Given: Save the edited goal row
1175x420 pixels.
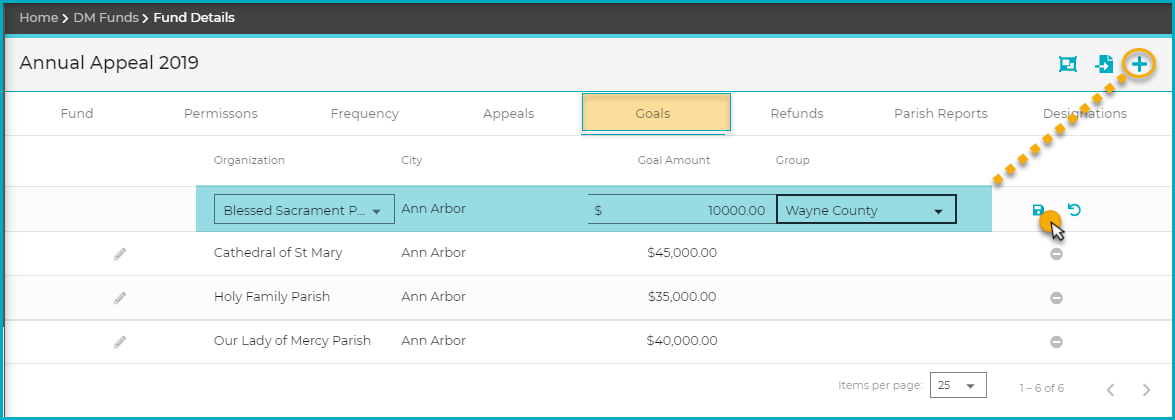Looking at the screenshot, I should click(1038, 210).
